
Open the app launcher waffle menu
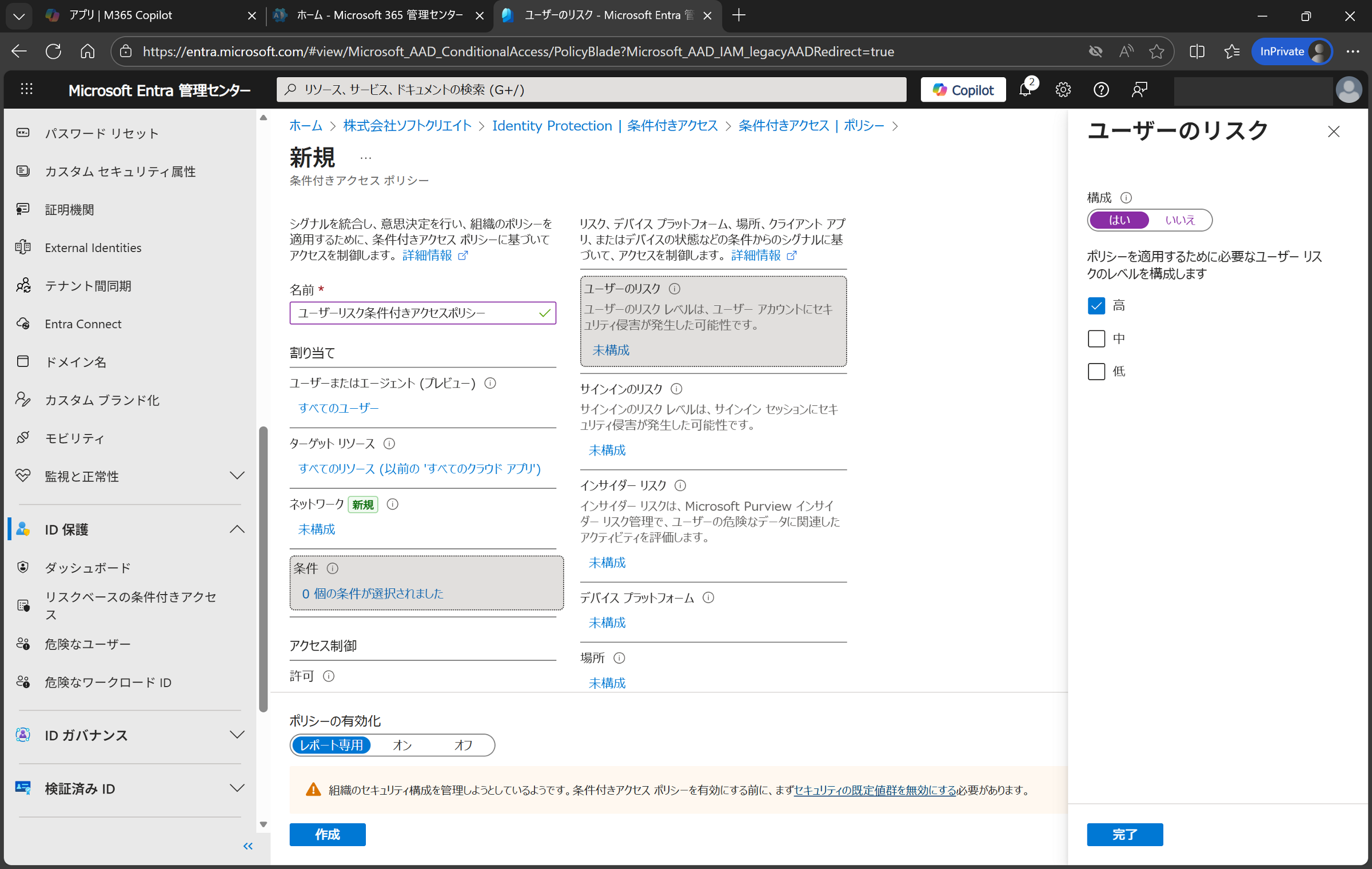click(x=26, y=89)
